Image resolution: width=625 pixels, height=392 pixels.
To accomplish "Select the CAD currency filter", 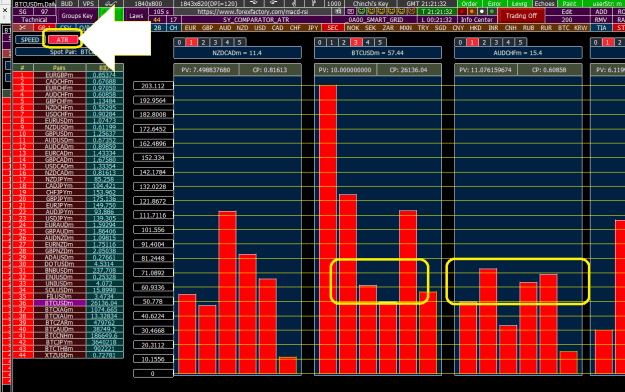I will click(277, 28).
